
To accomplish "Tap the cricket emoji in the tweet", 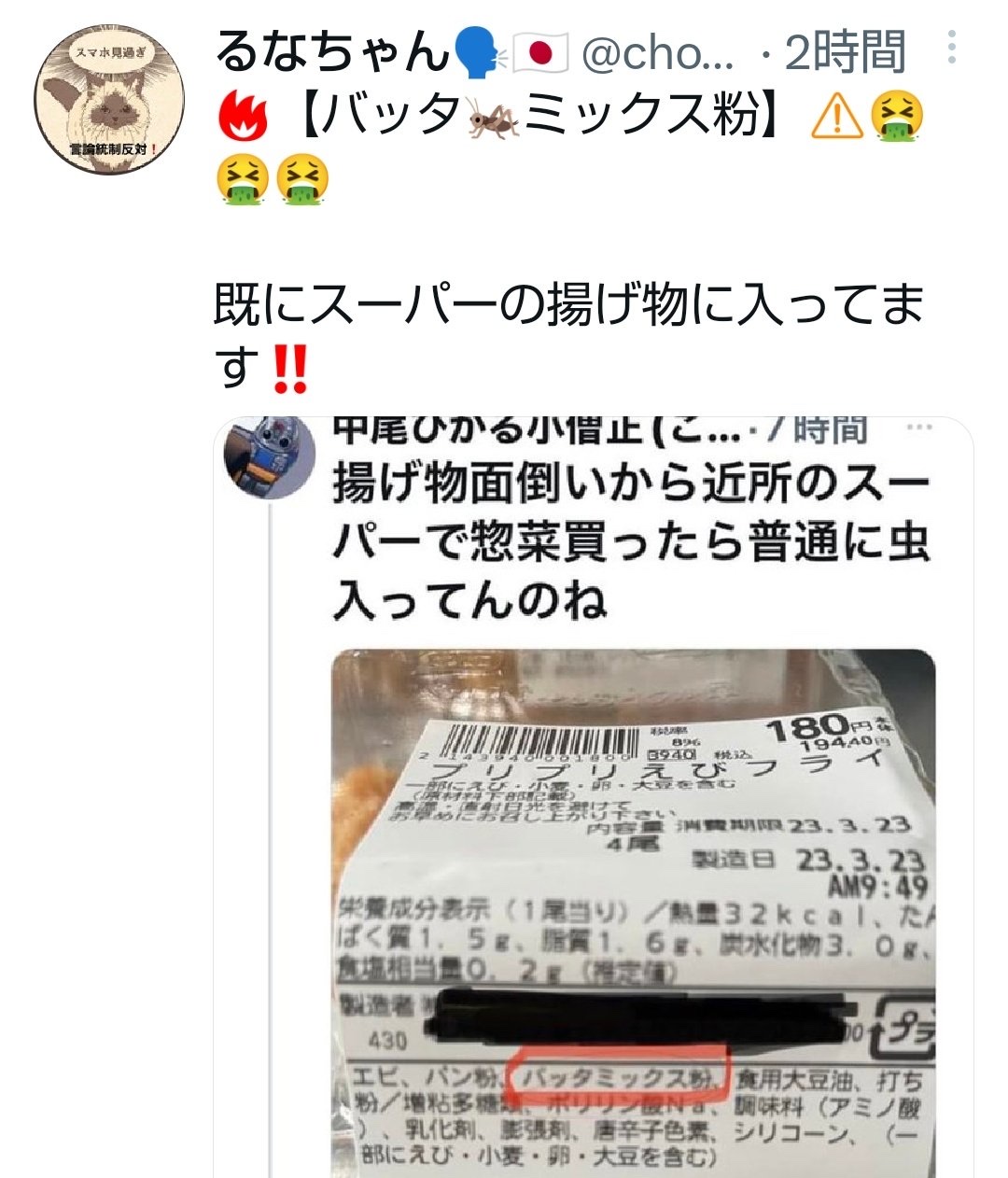I will click(x=494, y=119).
